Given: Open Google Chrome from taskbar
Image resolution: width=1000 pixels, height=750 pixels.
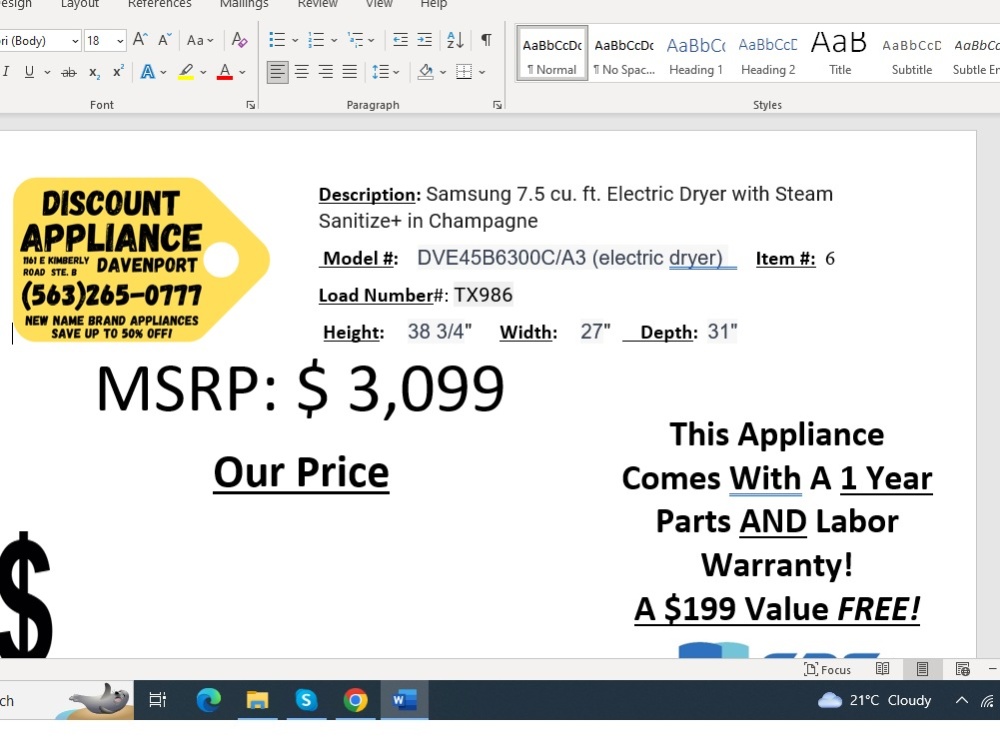Looking at the screenshot, I should 355,700.
